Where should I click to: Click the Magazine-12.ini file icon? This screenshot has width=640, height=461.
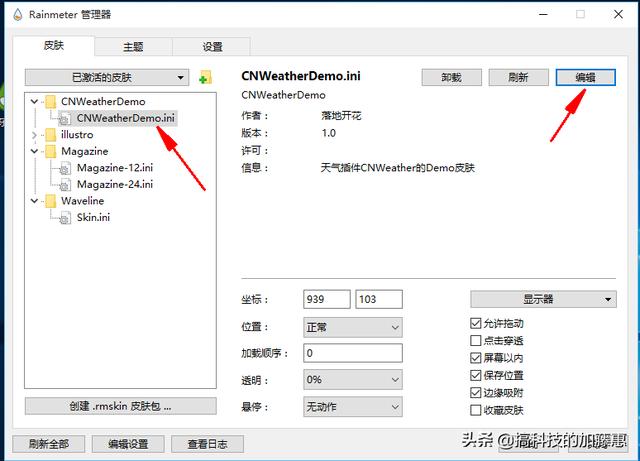tap(65, 168)
